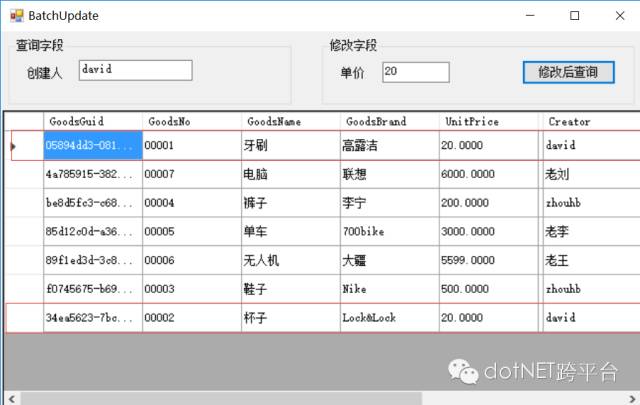This screenshot has height=405, width=640.
Task: Select the cell 500.0000
Action: 489,289
